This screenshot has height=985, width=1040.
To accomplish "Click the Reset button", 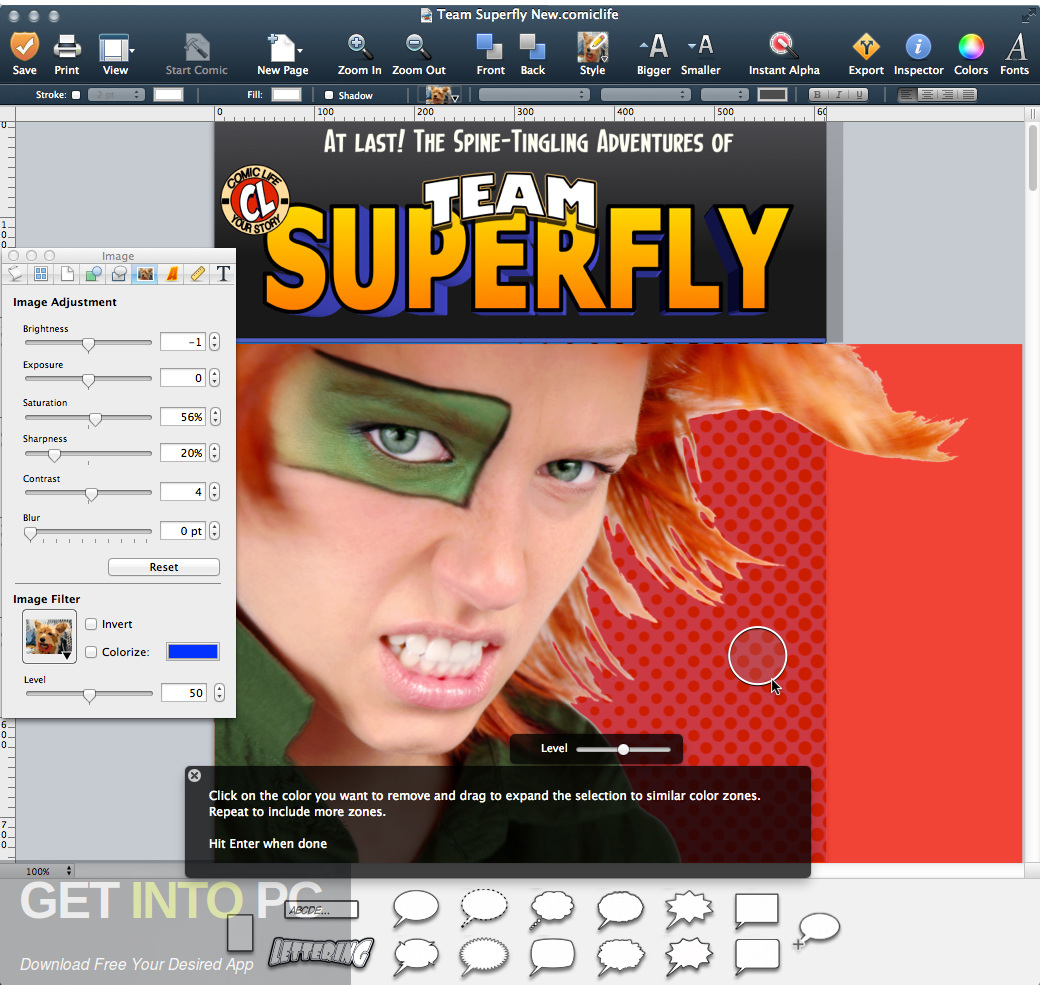I will point(164,567).
